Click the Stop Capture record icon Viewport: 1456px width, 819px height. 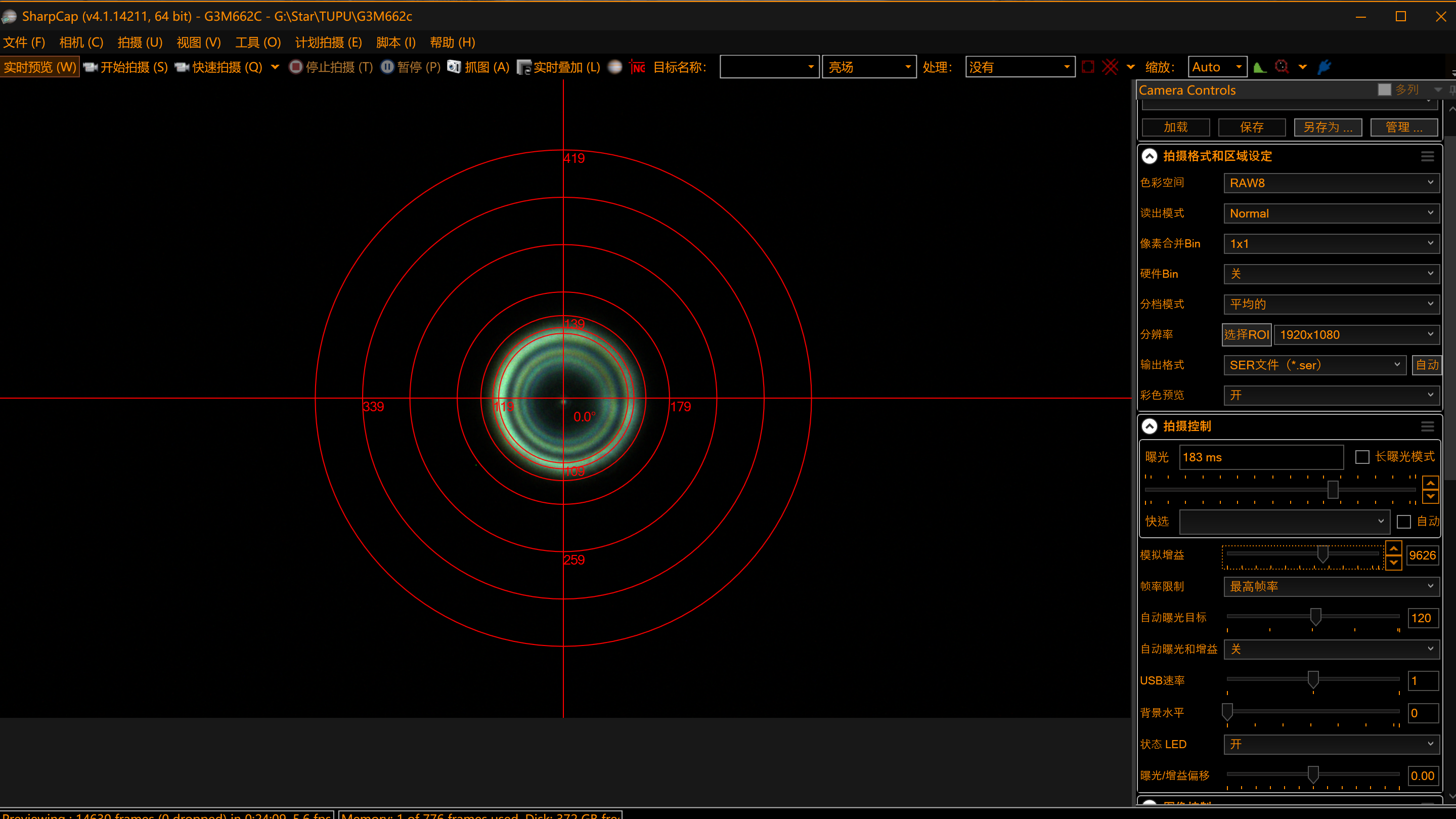(296, 67)
